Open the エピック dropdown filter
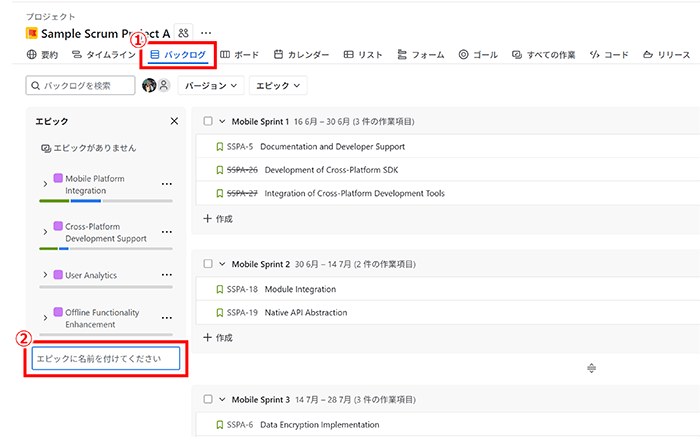This screenshot has width=700, height=437. (x=277, y=87)
